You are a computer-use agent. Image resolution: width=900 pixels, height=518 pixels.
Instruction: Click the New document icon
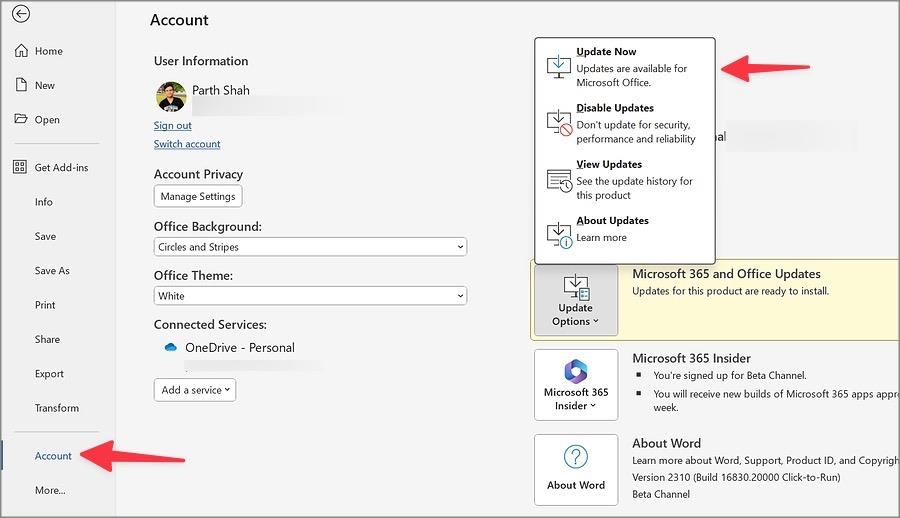(x=21, y=85)
